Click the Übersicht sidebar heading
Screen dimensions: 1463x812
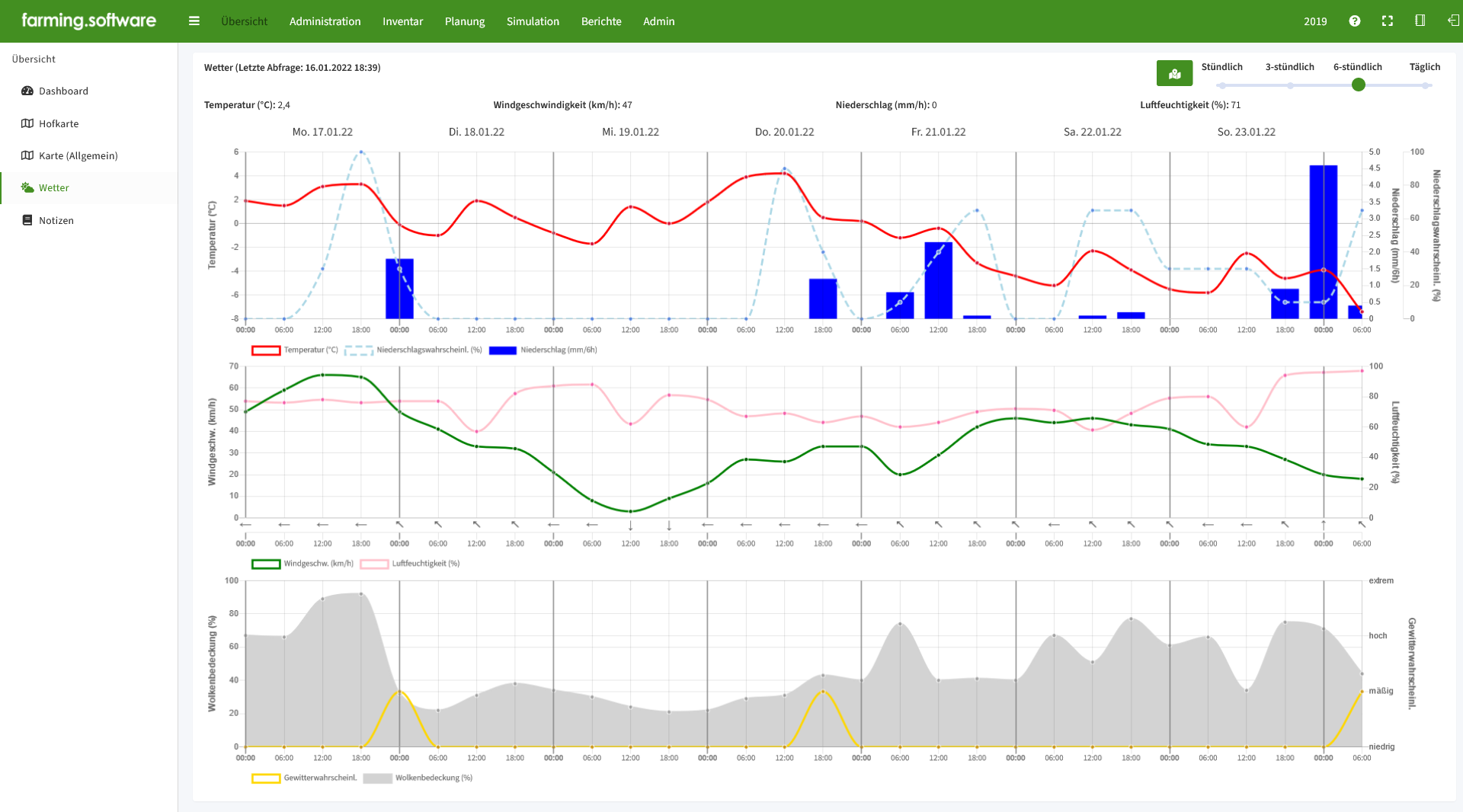pyautogui.click(x=34, y=59)
